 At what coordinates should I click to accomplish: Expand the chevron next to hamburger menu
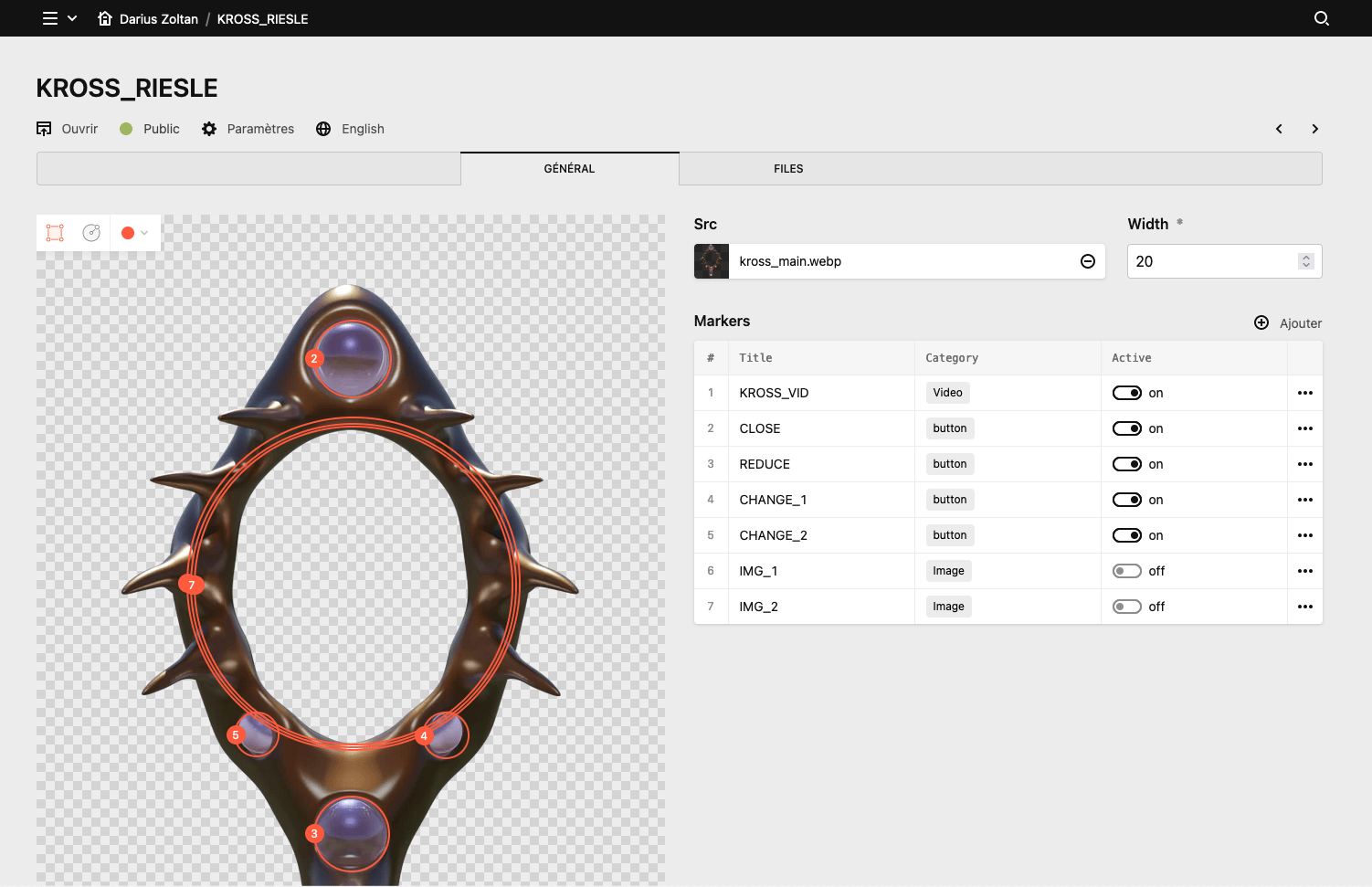tap(72, 18)
